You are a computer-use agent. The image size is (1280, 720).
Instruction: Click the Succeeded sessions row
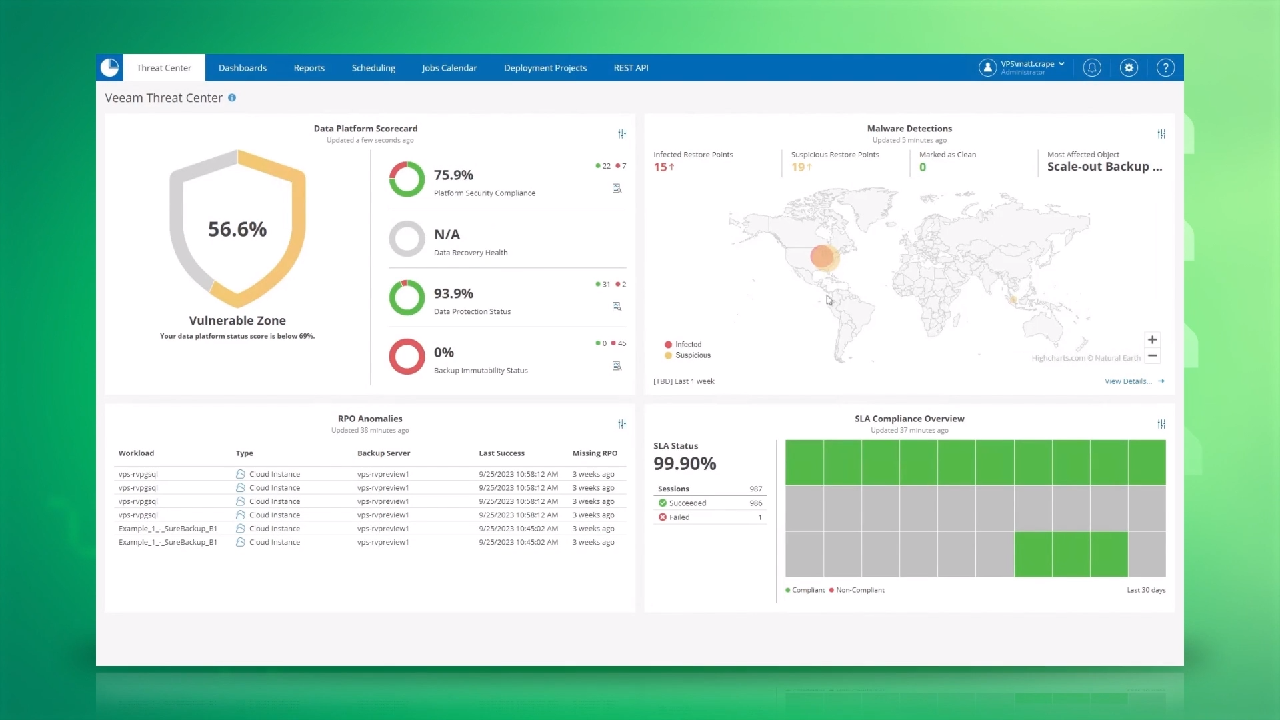[x=710, y=503]
